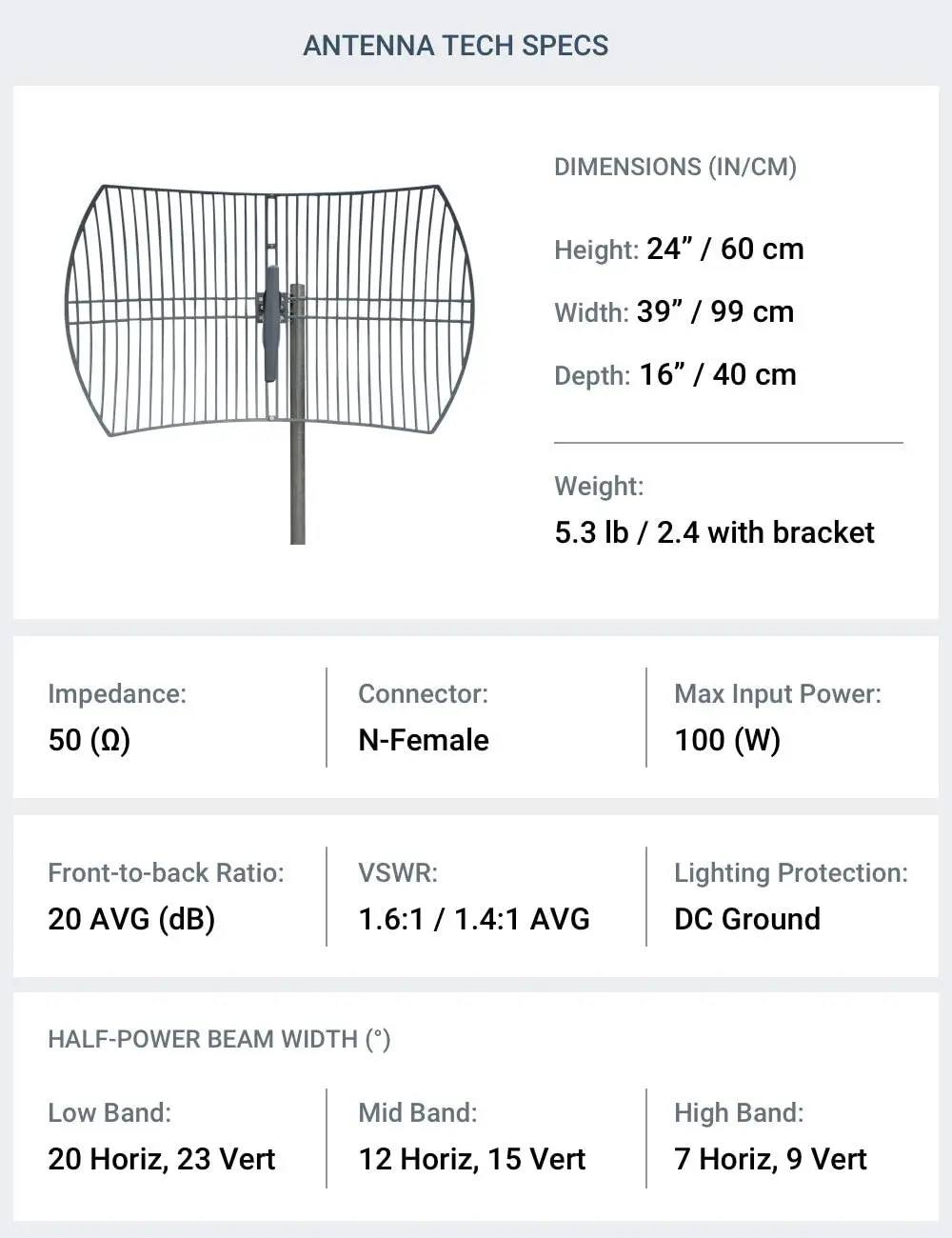The image size is (952, 1238).
Task: Click the Weight label
Action: click(x=599, y=486)
